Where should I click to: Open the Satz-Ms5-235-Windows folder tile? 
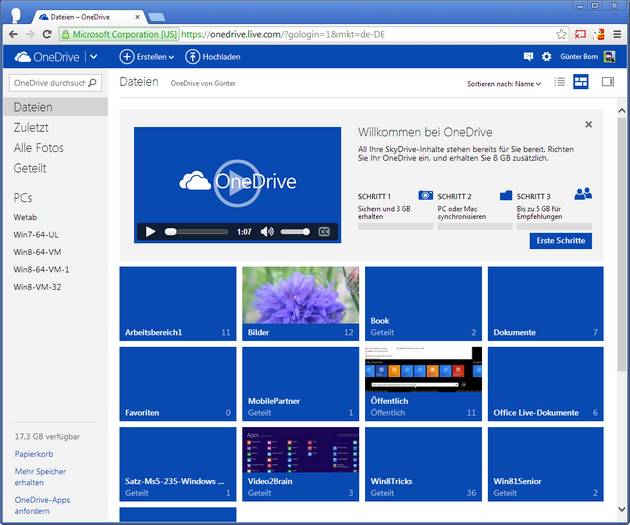[x=178, y=464]
